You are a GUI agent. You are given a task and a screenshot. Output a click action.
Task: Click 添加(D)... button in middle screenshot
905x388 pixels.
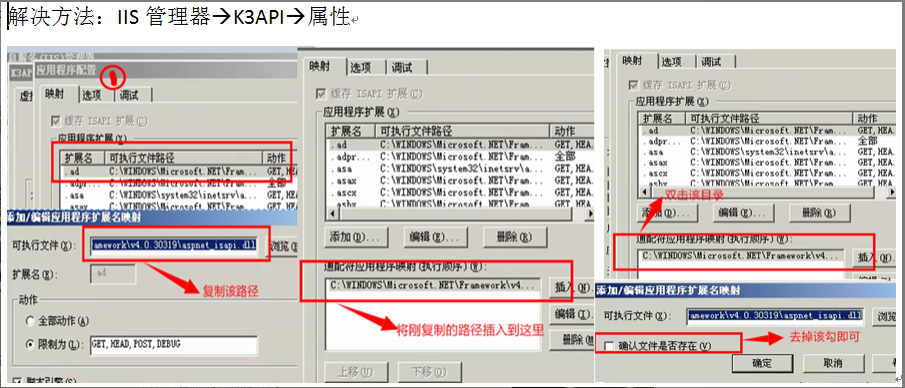click(x=357, y=237)
